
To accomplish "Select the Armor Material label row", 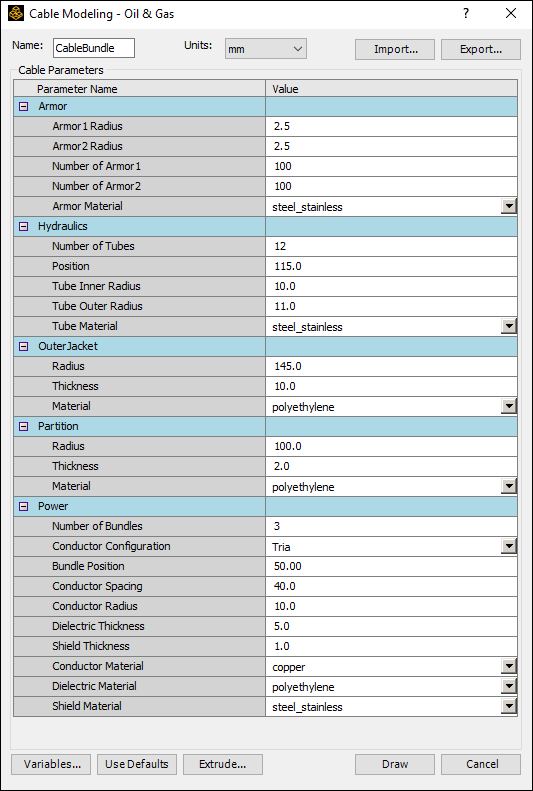I will 140,206.
